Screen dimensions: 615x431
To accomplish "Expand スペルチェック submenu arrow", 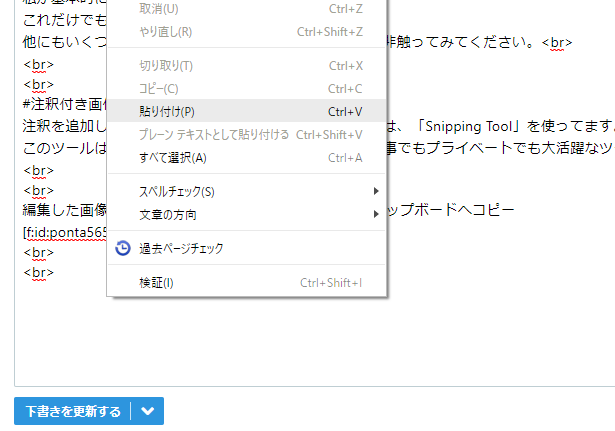I will [x=376, y=191].
